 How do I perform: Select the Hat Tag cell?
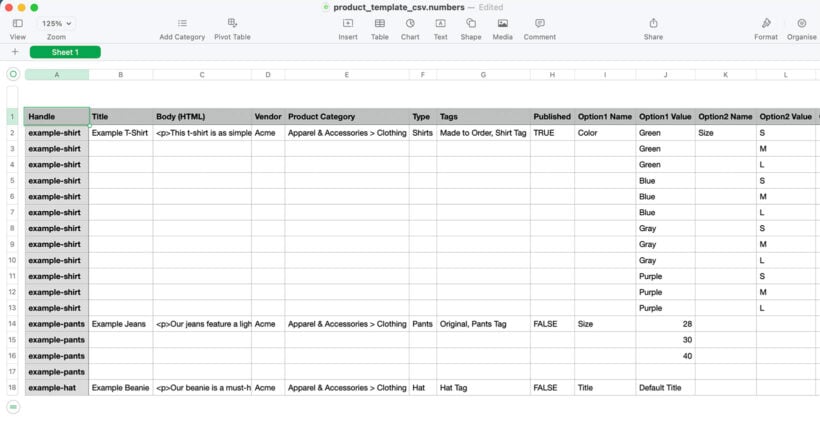coord(483,388)
